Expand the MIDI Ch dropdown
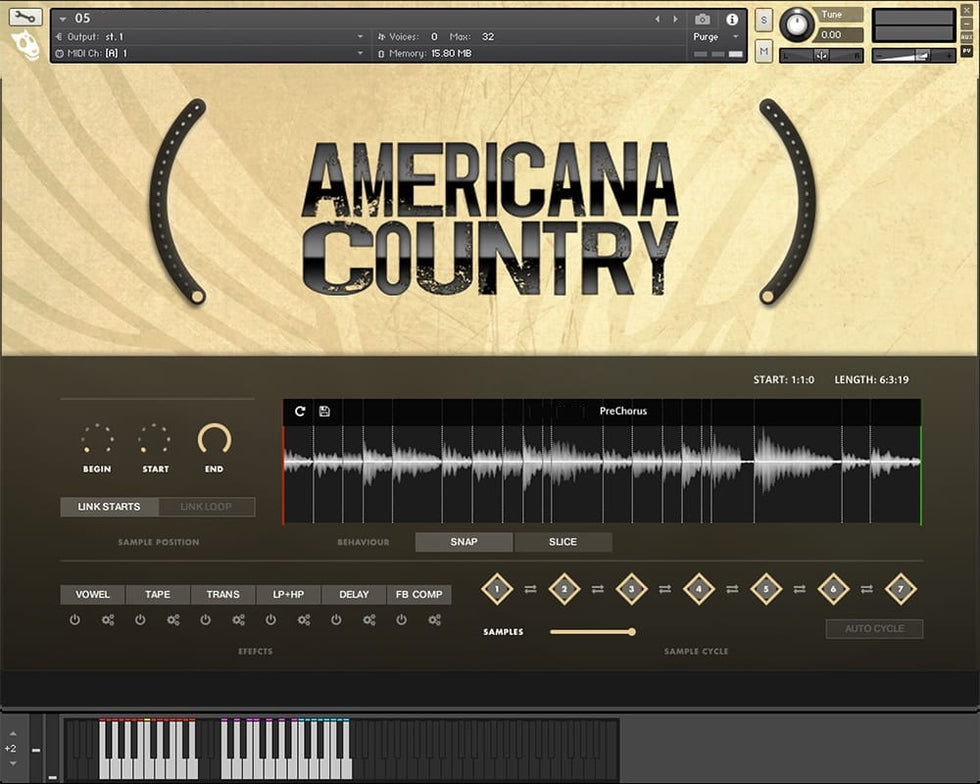The height and width of the screenshot is (784, 980). click(360, 53)
